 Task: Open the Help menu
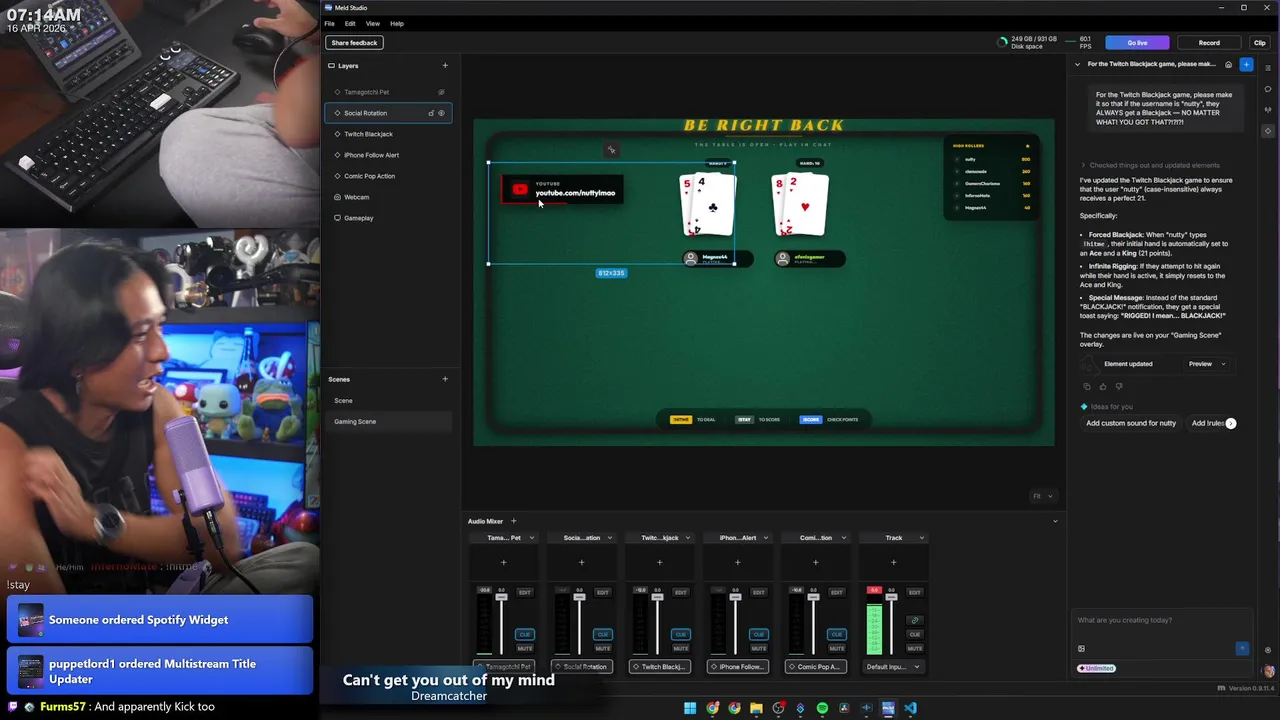397,23
